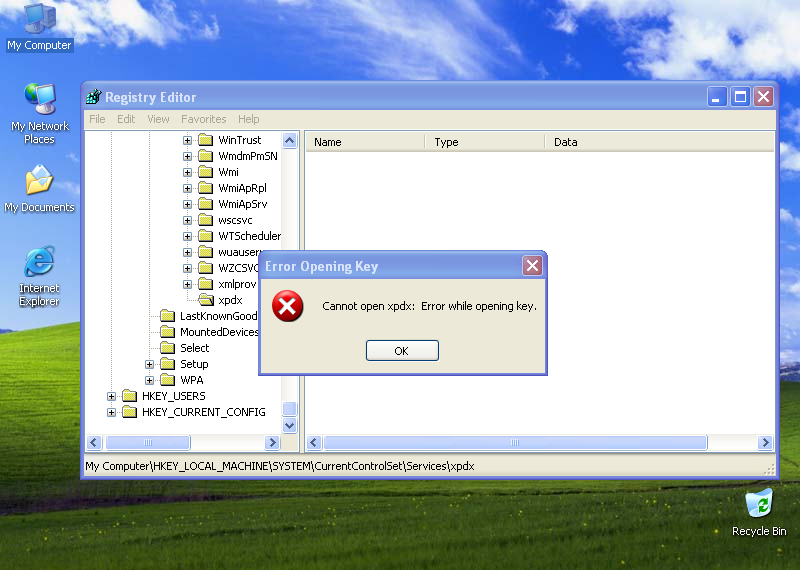Select the Select key folder icon
The image size is (800, 570).
tap(167, 348)
